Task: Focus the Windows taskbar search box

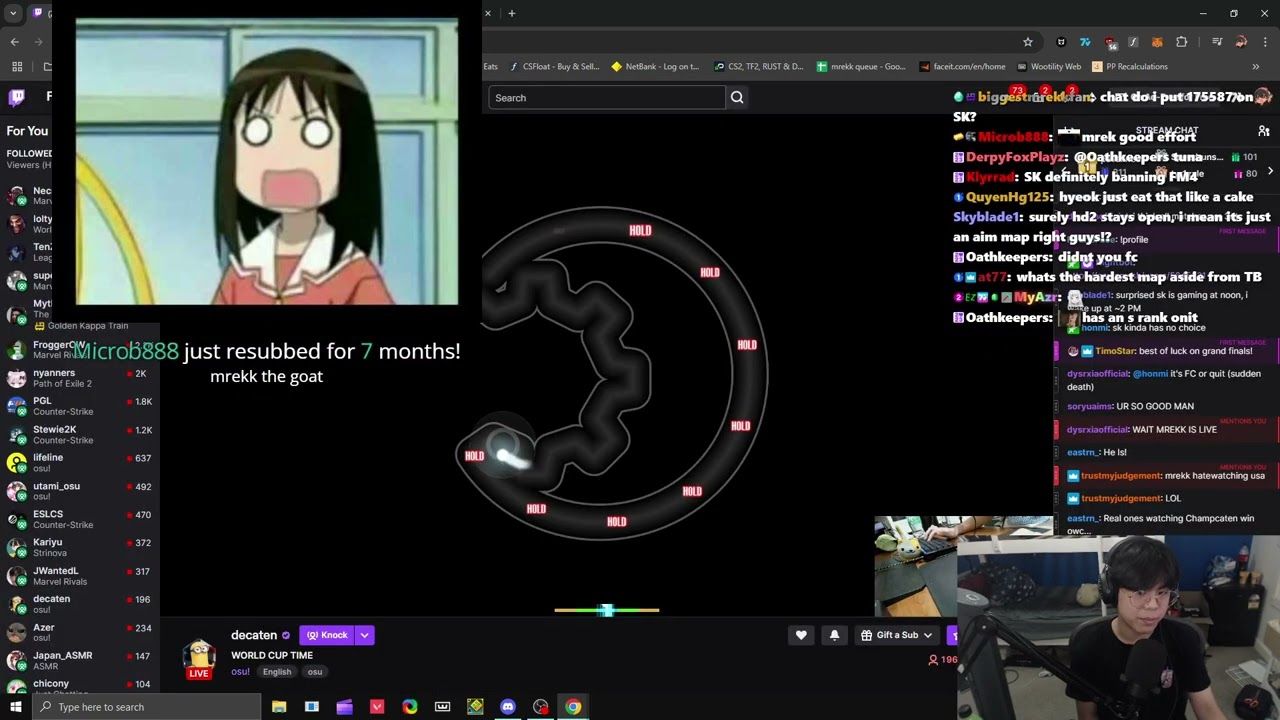Action: 147,707
